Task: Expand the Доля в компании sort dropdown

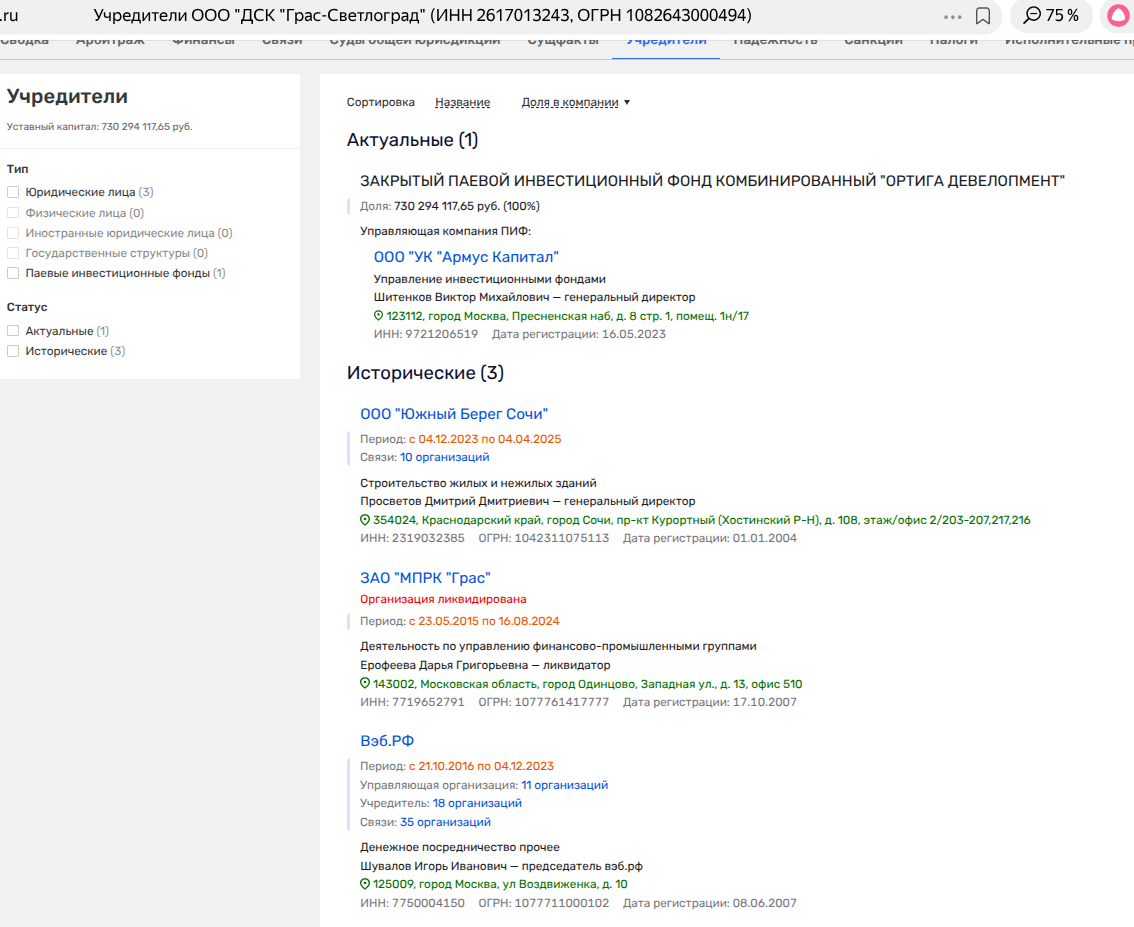Action: (576, 102)
